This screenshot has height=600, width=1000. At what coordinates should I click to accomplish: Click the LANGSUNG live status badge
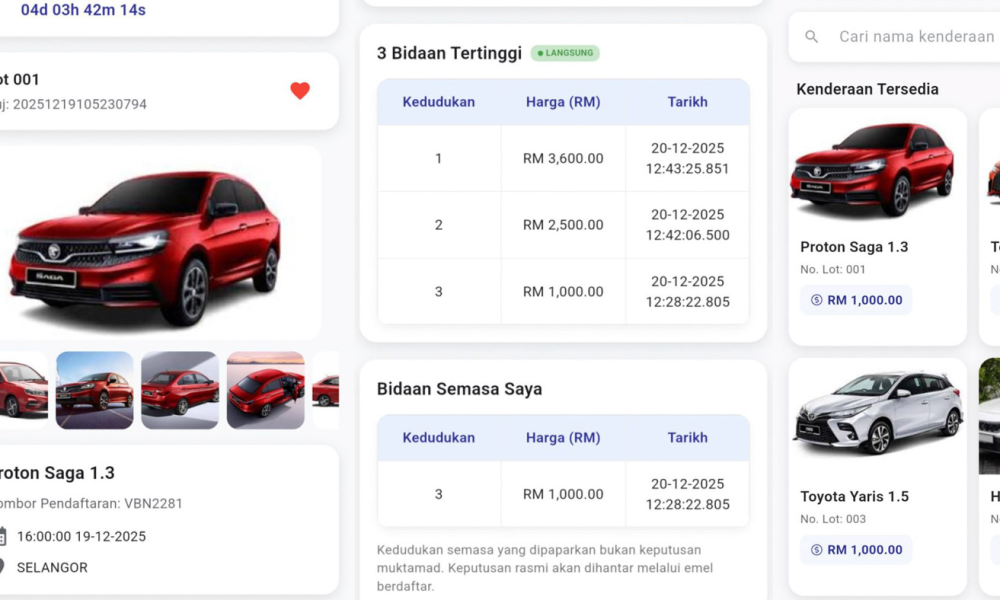coord(565,53)
